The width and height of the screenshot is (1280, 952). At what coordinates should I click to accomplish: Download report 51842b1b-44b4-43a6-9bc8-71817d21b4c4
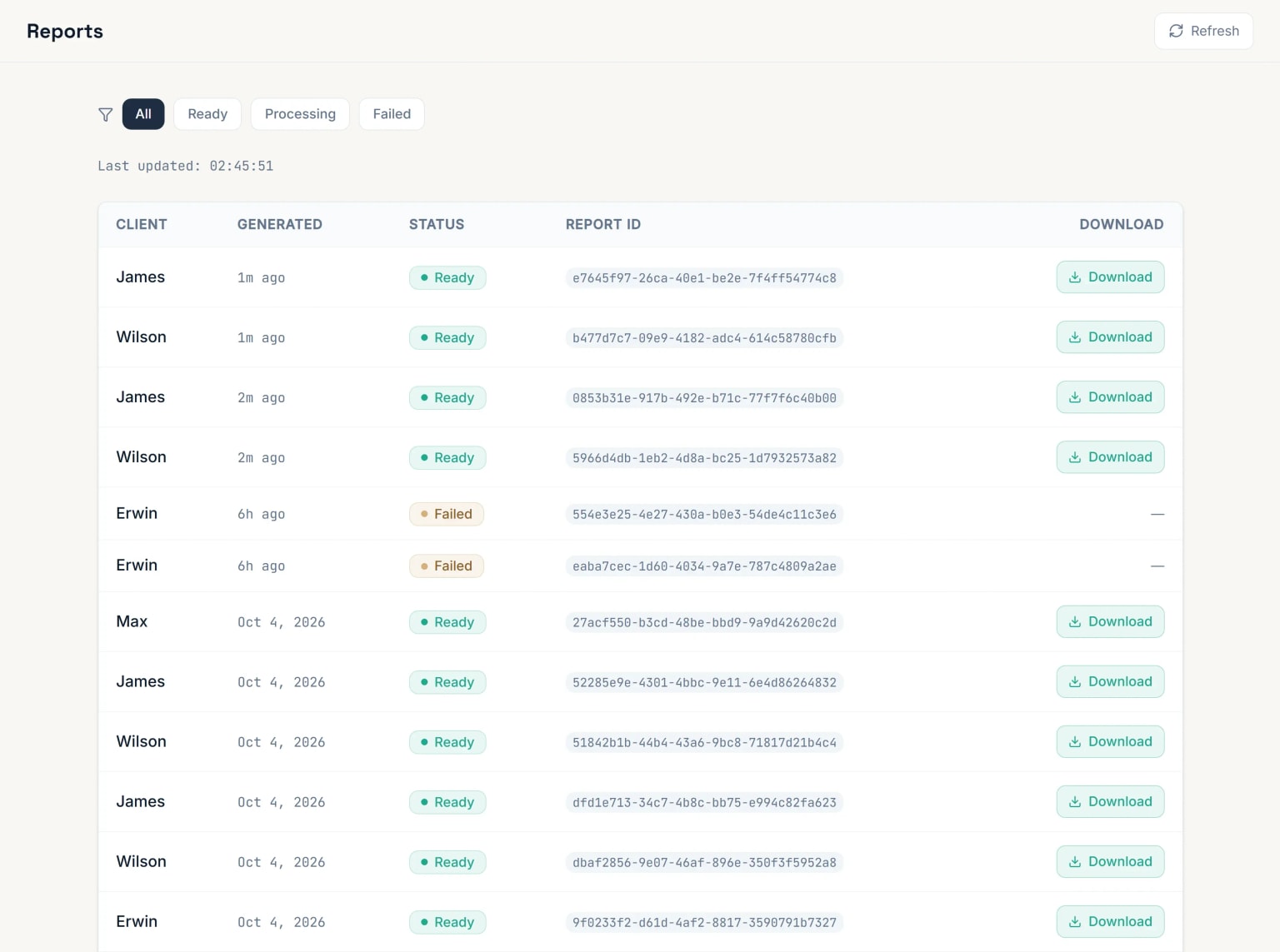(1110, 742)
